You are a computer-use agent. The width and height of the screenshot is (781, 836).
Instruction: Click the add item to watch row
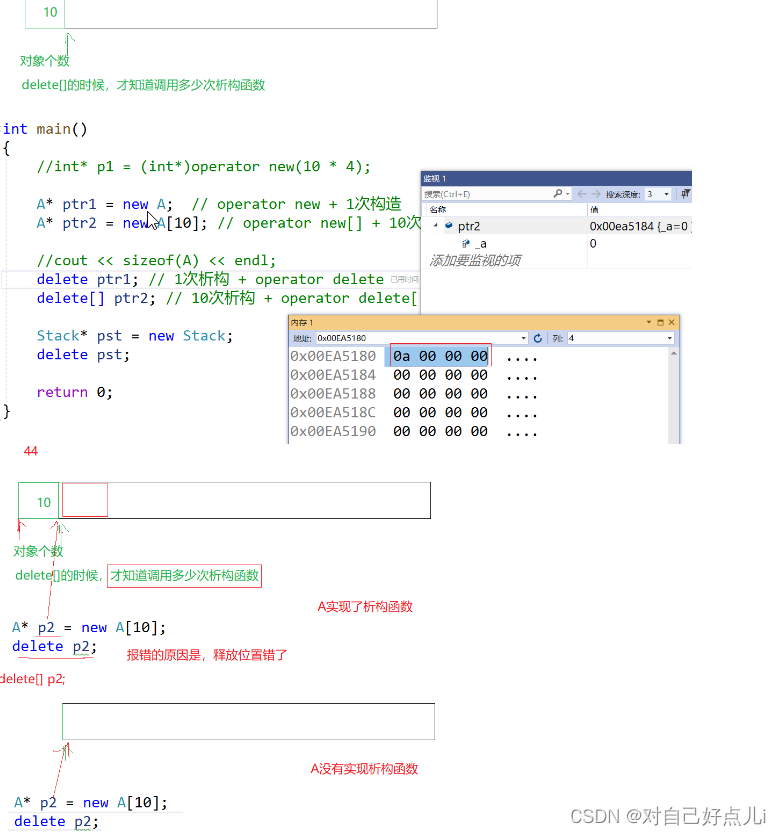click(x=475, y=260)
